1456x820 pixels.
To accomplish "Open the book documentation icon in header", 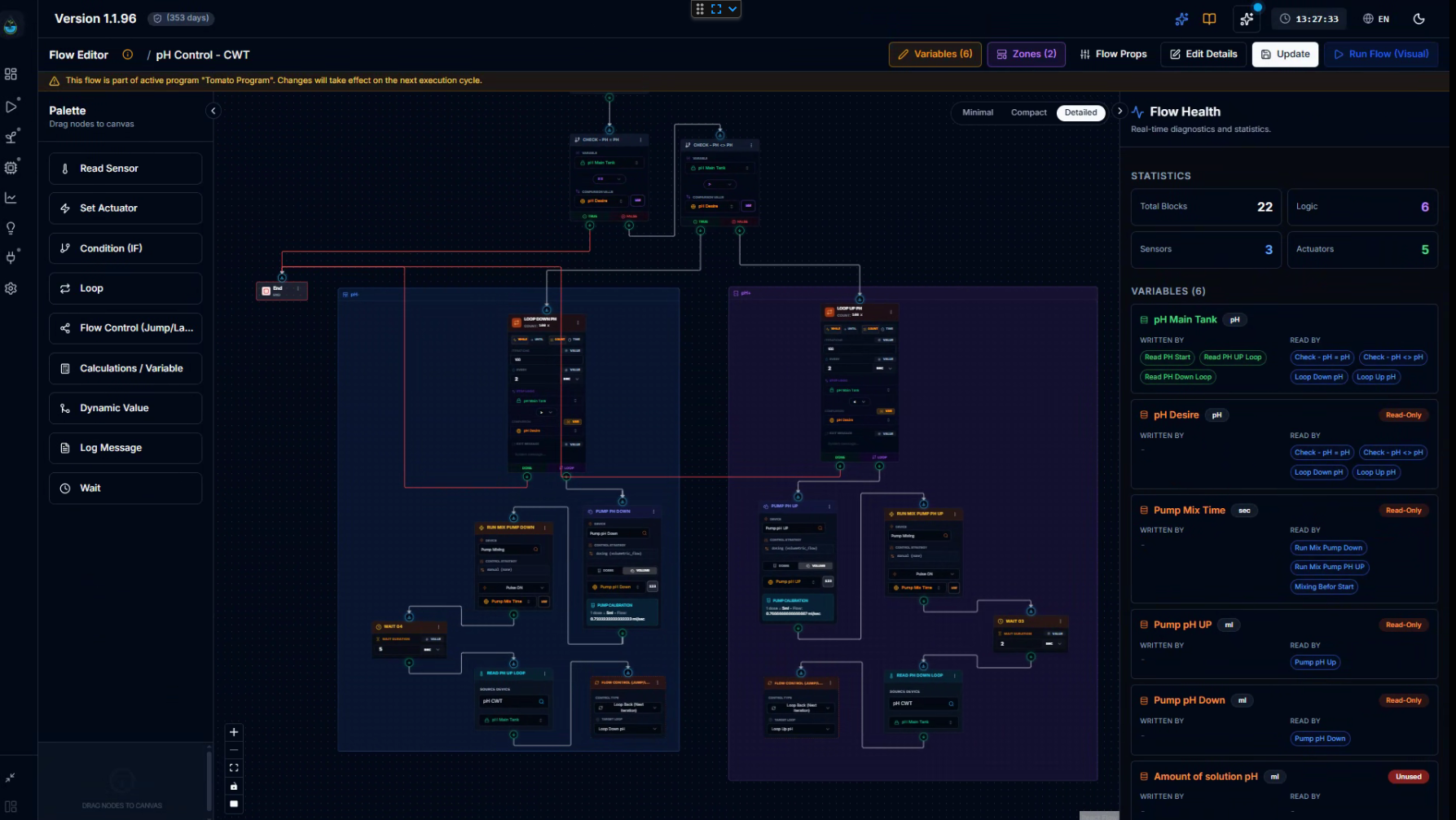I will [1209, 19].
